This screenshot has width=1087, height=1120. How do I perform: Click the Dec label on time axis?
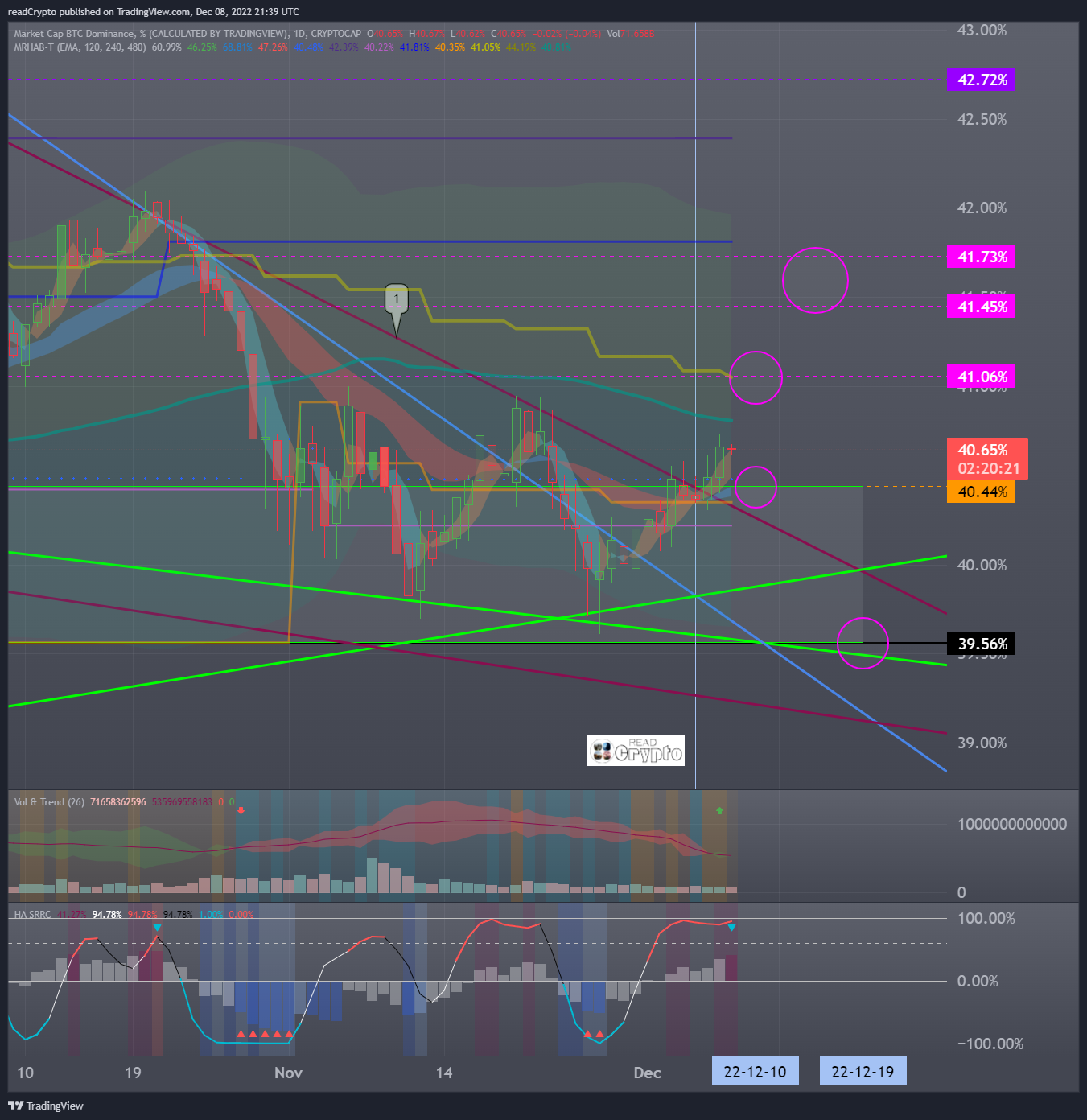647,1073
